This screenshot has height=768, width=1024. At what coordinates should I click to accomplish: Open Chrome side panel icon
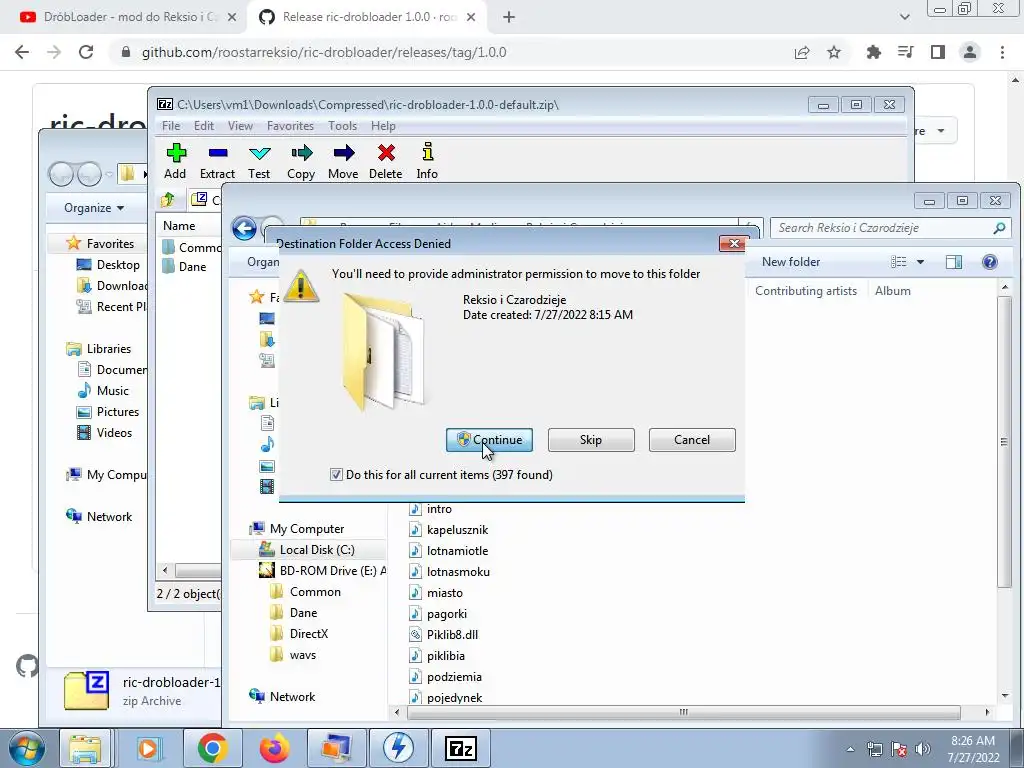938,52
